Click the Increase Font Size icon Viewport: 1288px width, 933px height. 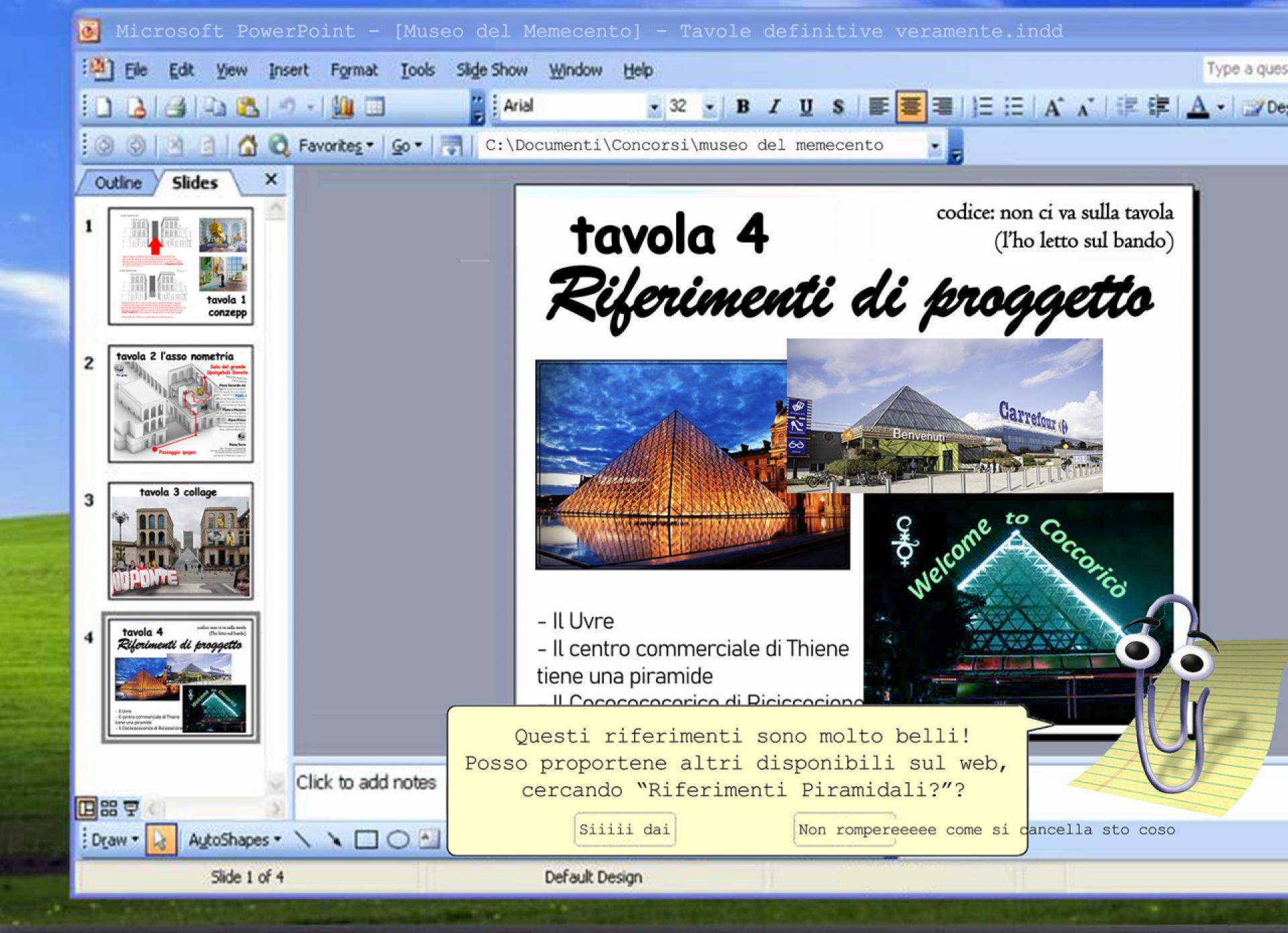click(1053, 107)
